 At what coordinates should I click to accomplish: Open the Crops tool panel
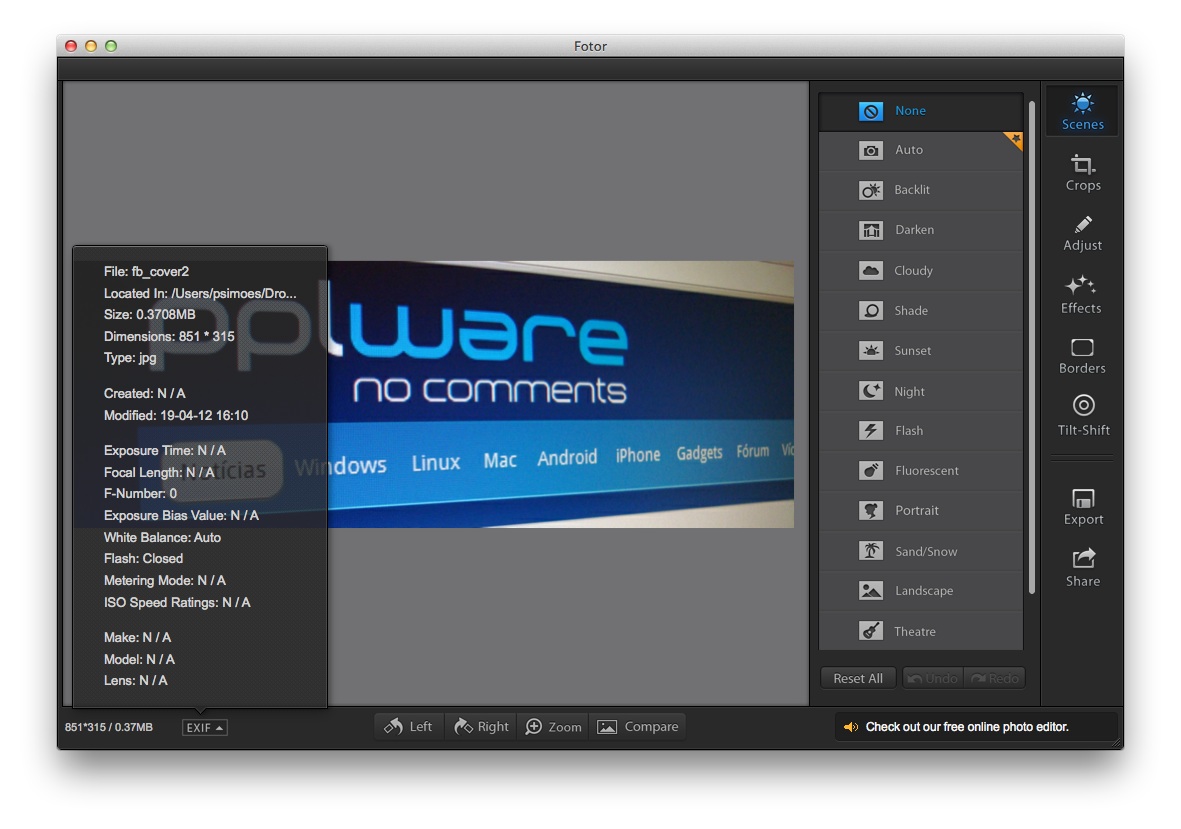tap(1082, 173)
